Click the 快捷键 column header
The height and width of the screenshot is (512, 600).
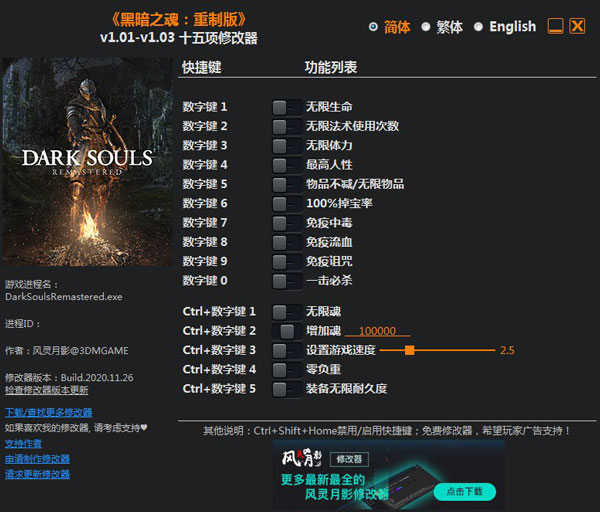202,67
